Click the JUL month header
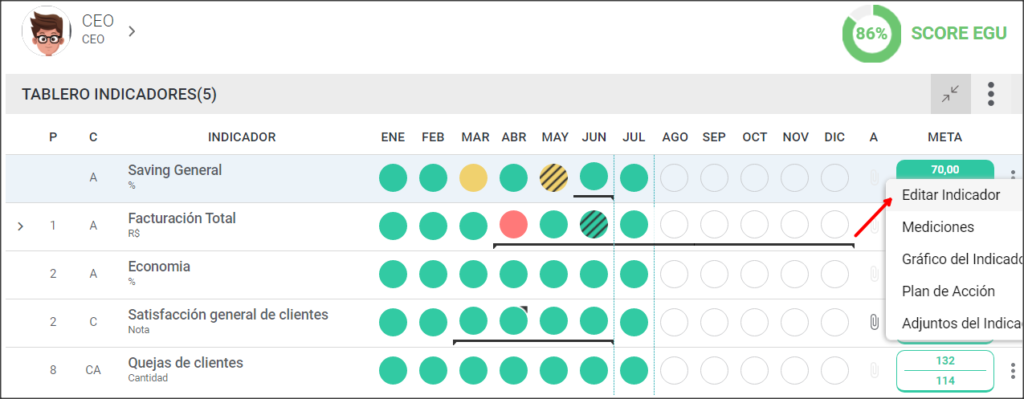The width and height of the screenshot is (1024, 399). pyautogui.click(x=634, y=137)
